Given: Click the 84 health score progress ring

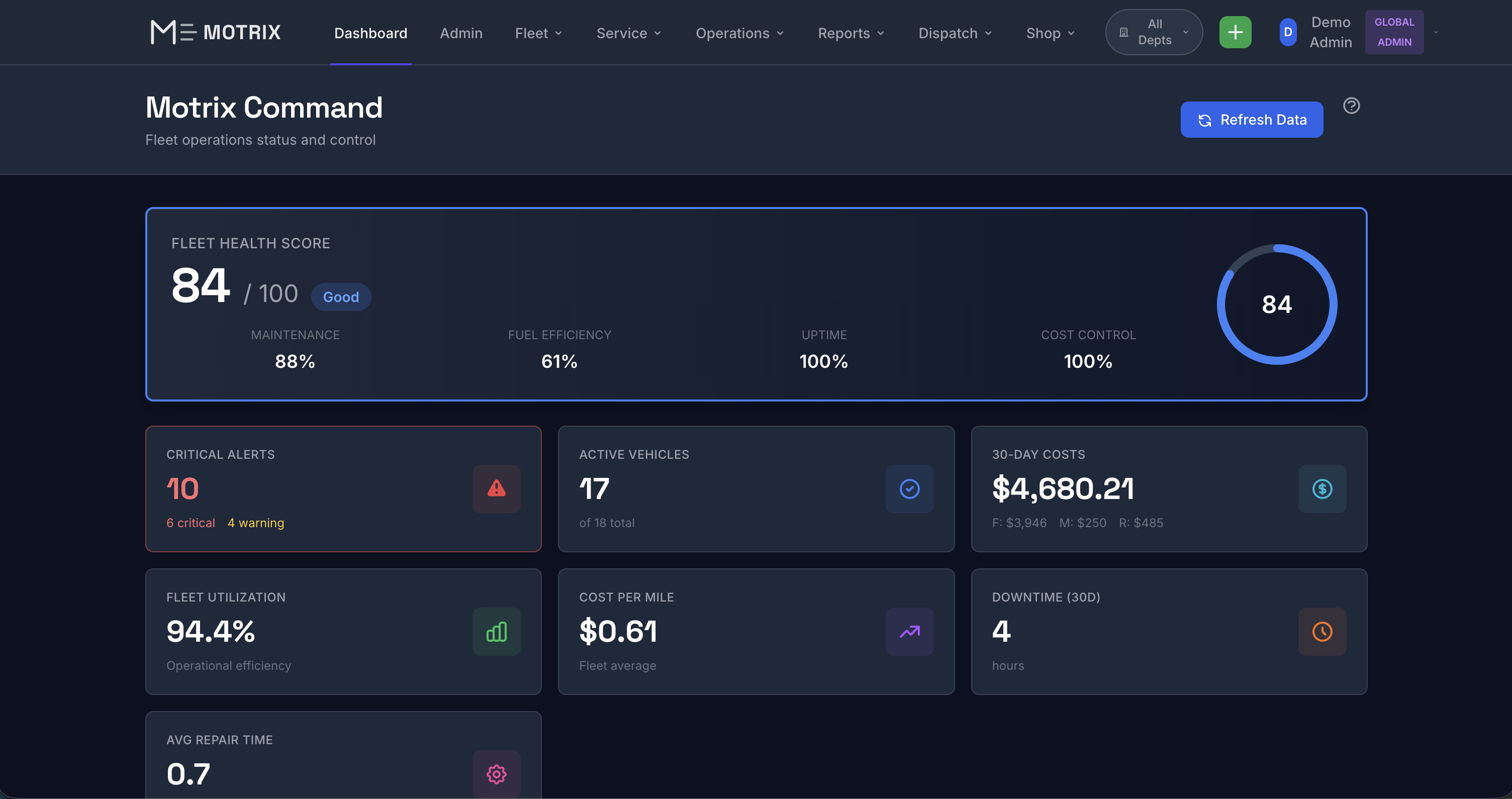Looking at the screenshot, I should pyautogui.click(x=1277, y=305).
